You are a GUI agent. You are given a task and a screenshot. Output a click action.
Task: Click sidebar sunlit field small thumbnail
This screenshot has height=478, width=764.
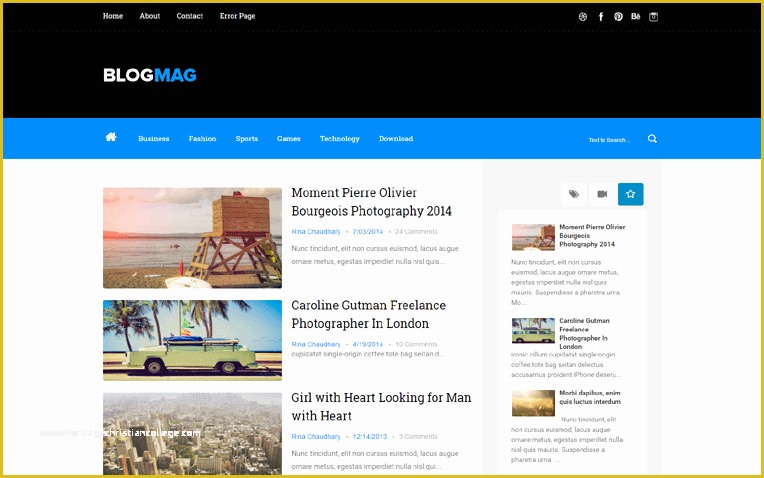pyautogui.click(x=533, y=403)
